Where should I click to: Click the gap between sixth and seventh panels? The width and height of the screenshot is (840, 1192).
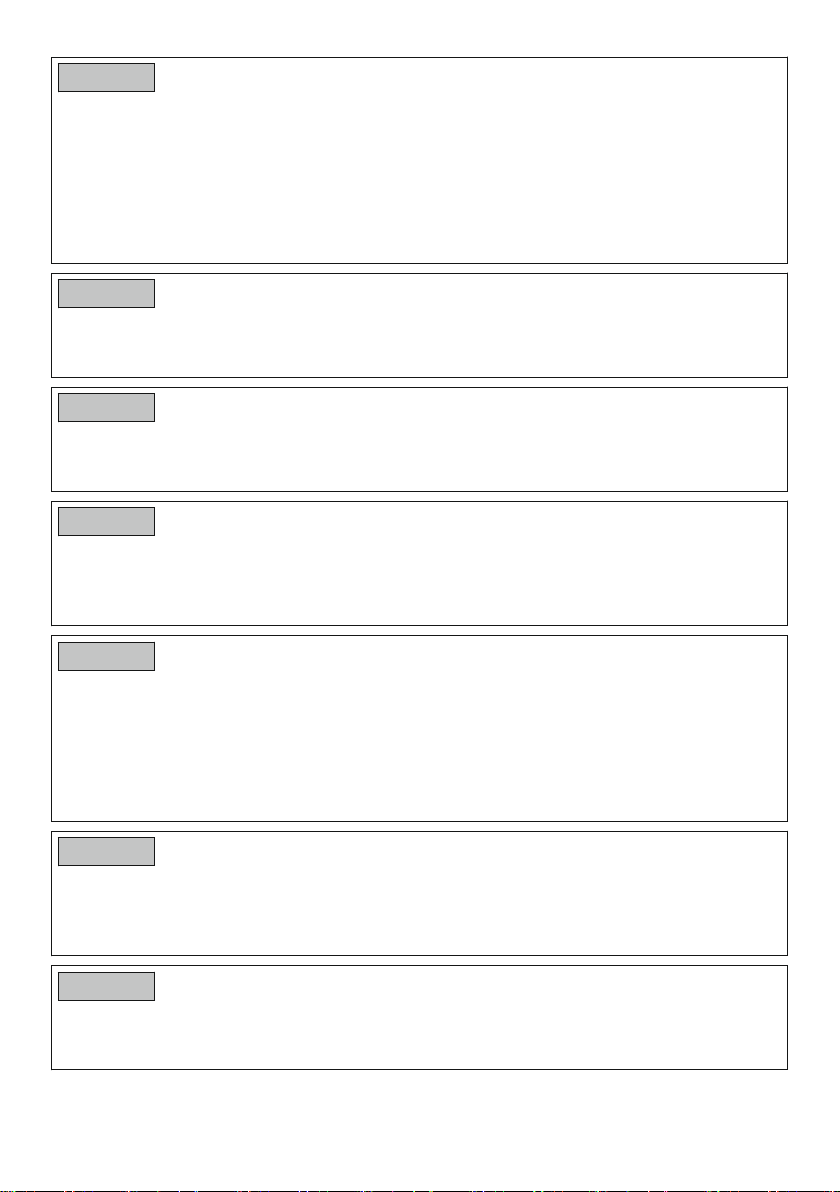(420, 961)
